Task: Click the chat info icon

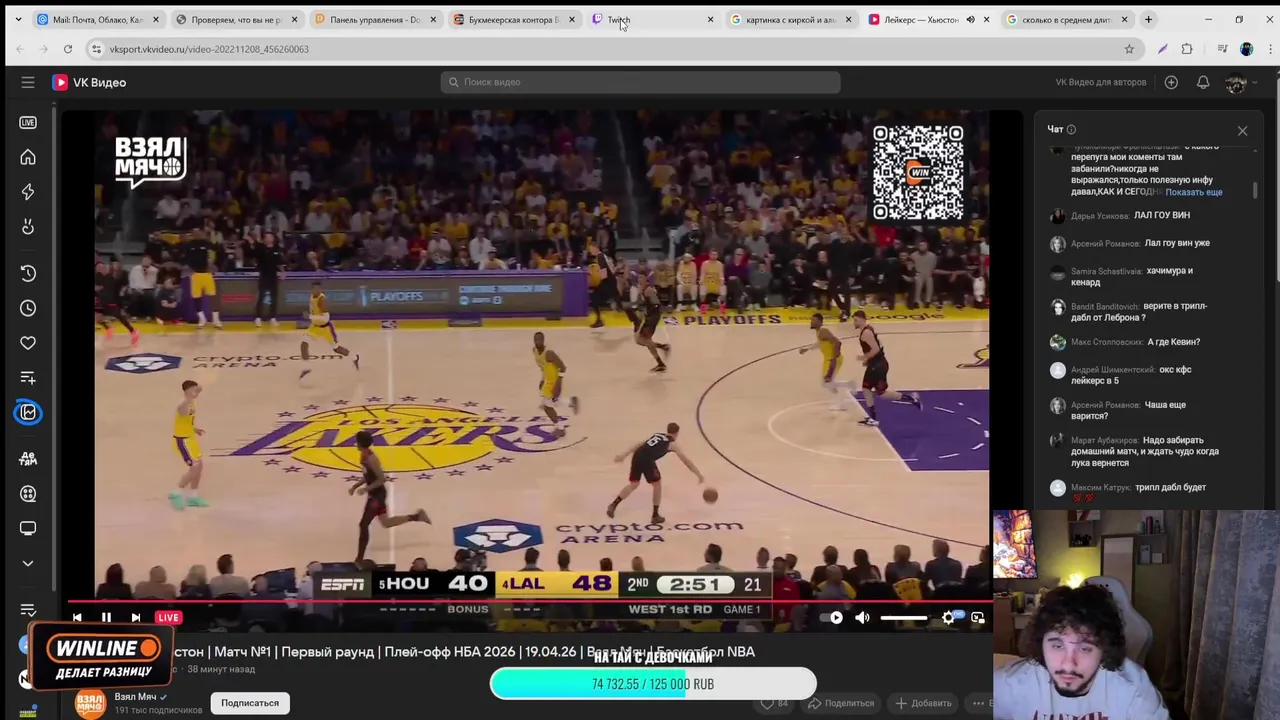Action: coord(1071,129)
